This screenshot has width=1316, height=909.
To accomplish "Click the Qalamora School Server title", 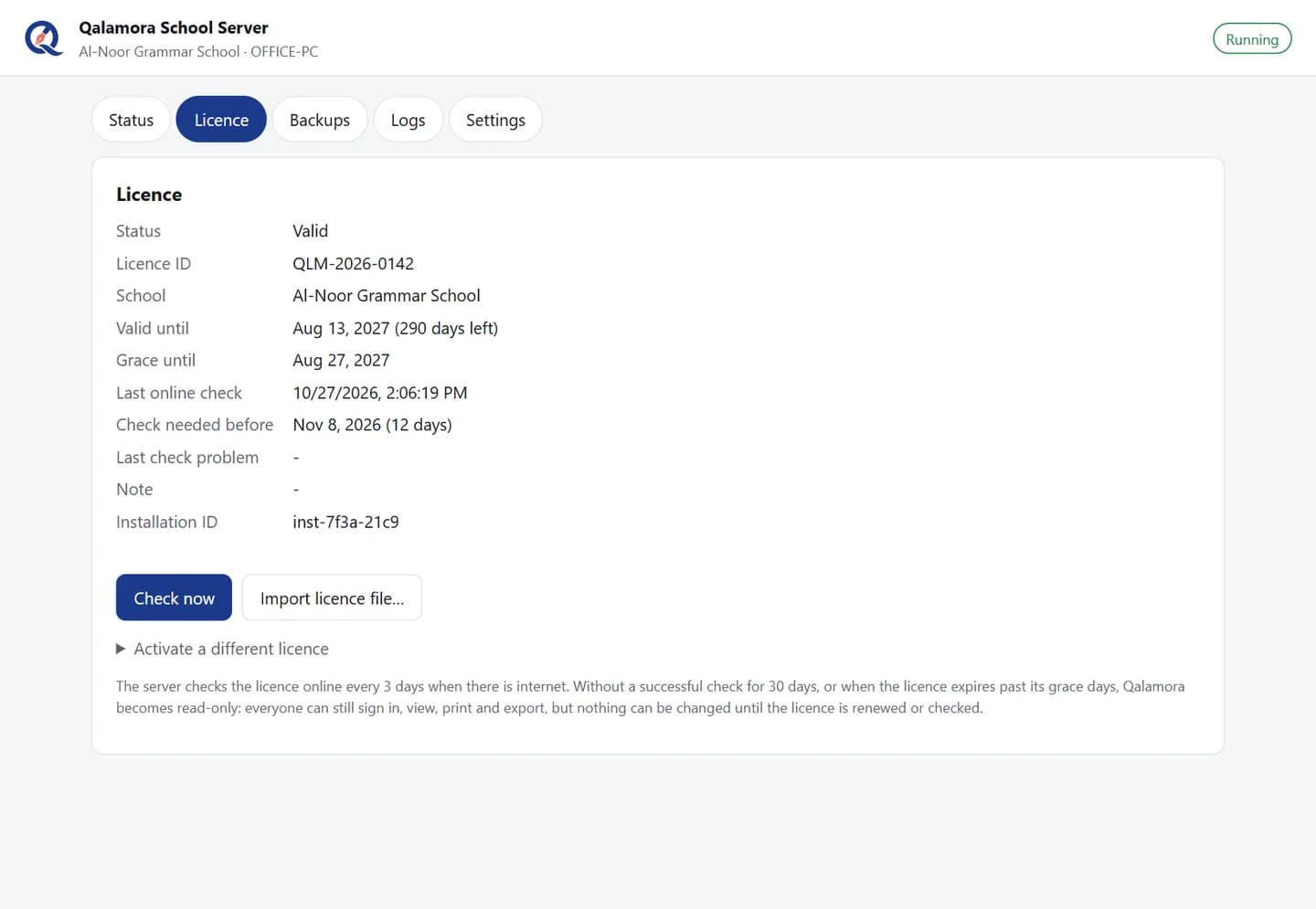I will tap(174, 27).
